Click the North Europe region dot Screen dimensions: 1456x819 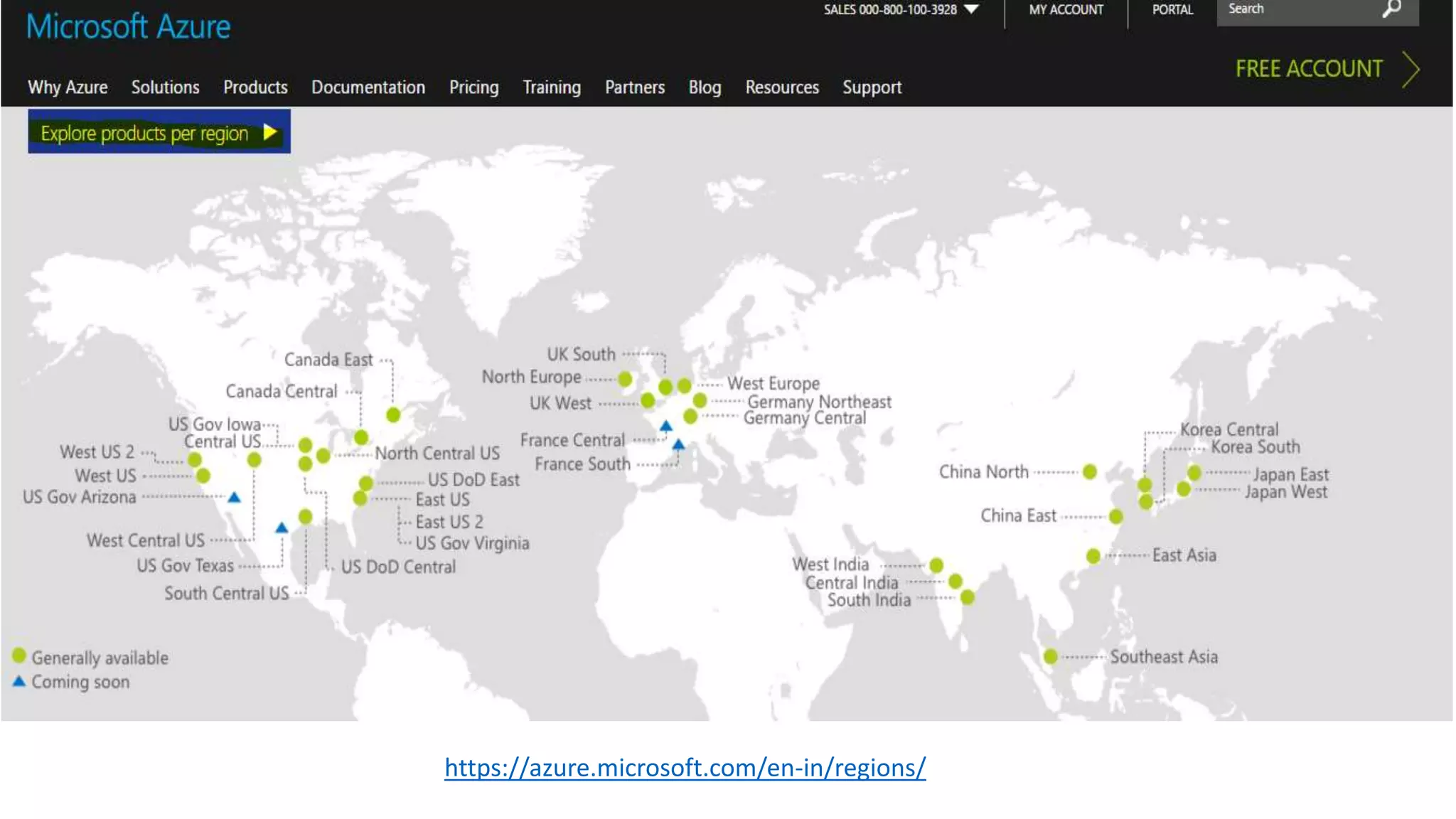pyautogui.click(x=625, y=380)
